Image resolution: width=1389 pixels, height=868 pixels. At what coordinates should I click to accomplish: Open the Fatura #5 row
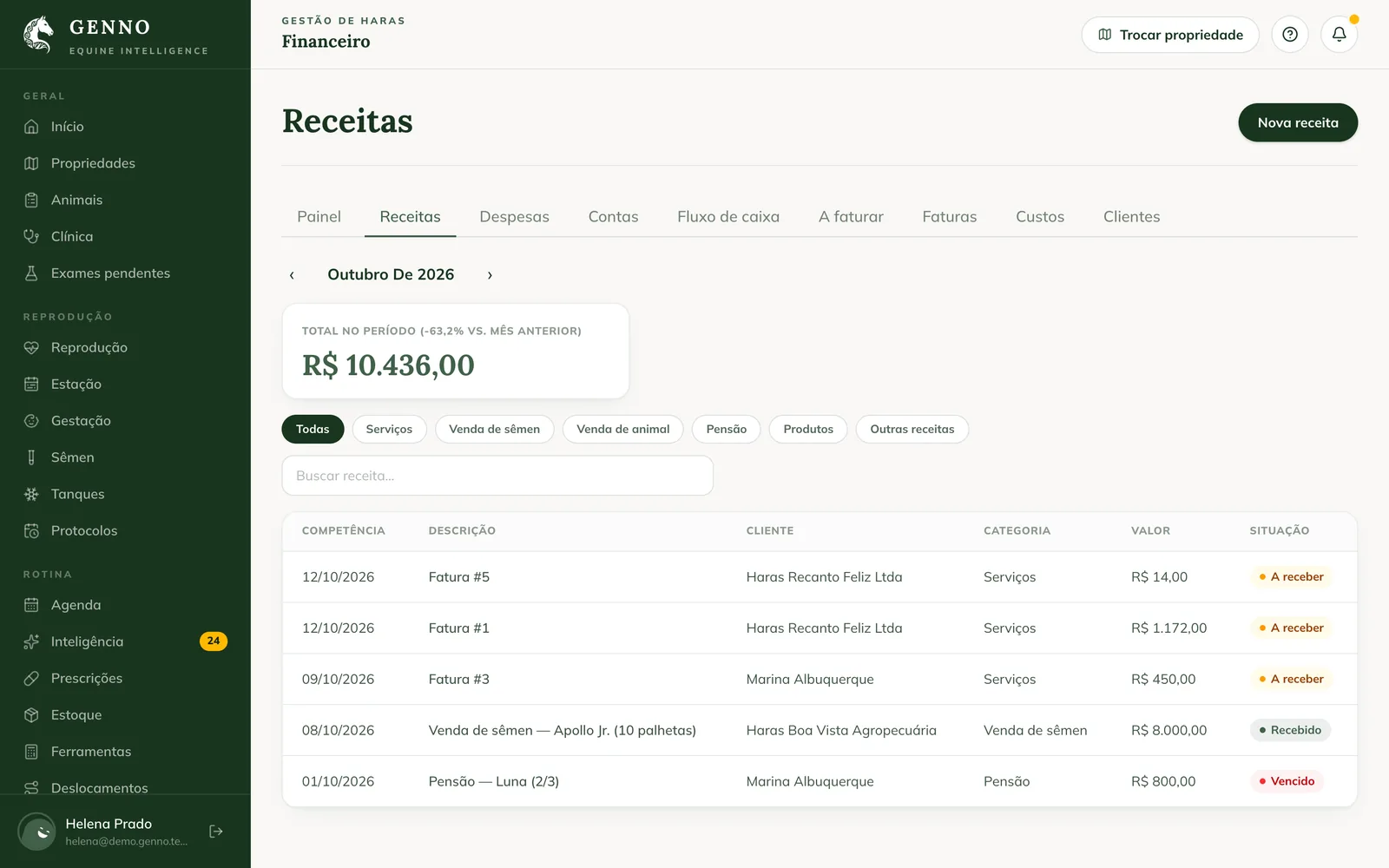point(820,577)
